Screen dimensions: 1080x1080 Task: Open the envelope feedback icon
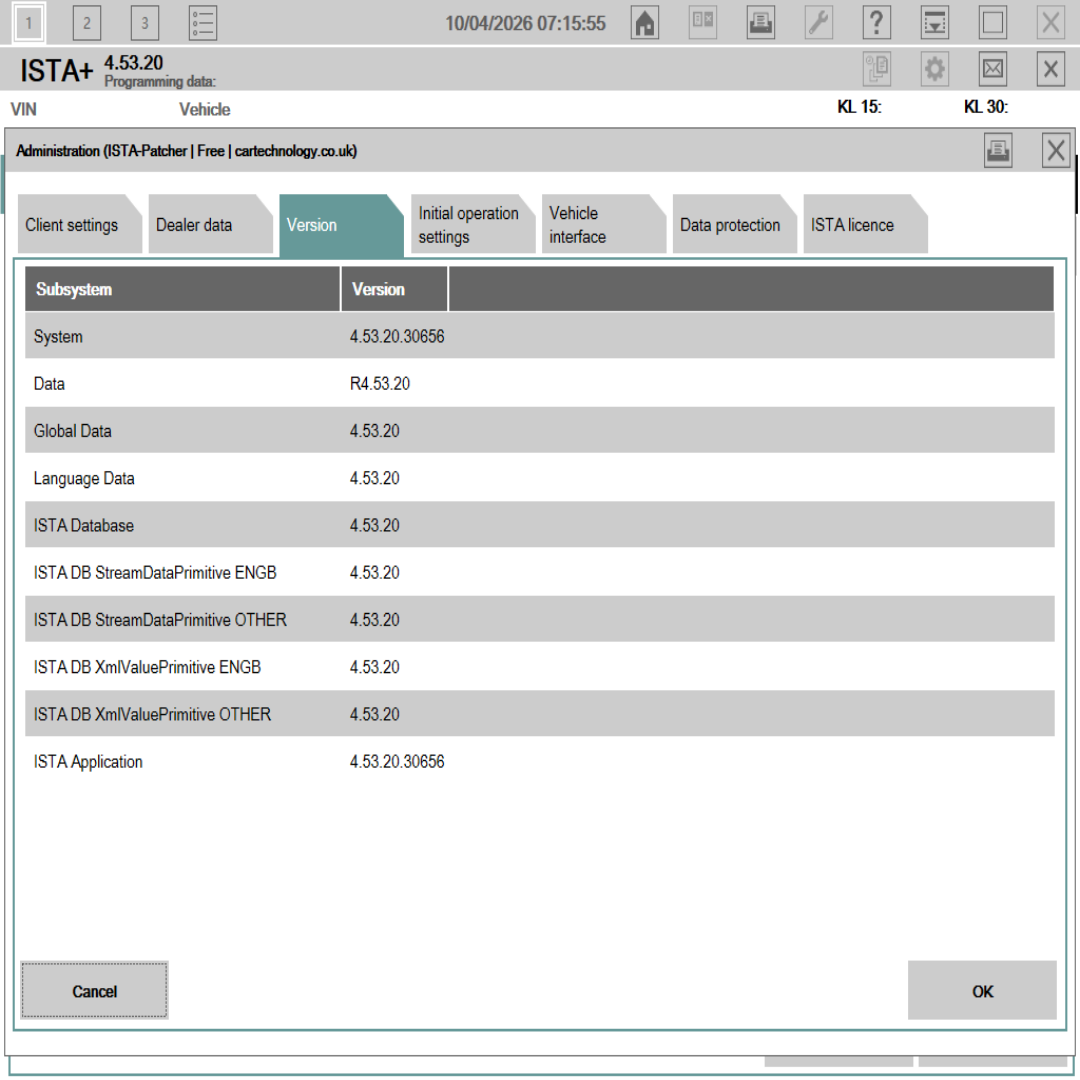993,69
